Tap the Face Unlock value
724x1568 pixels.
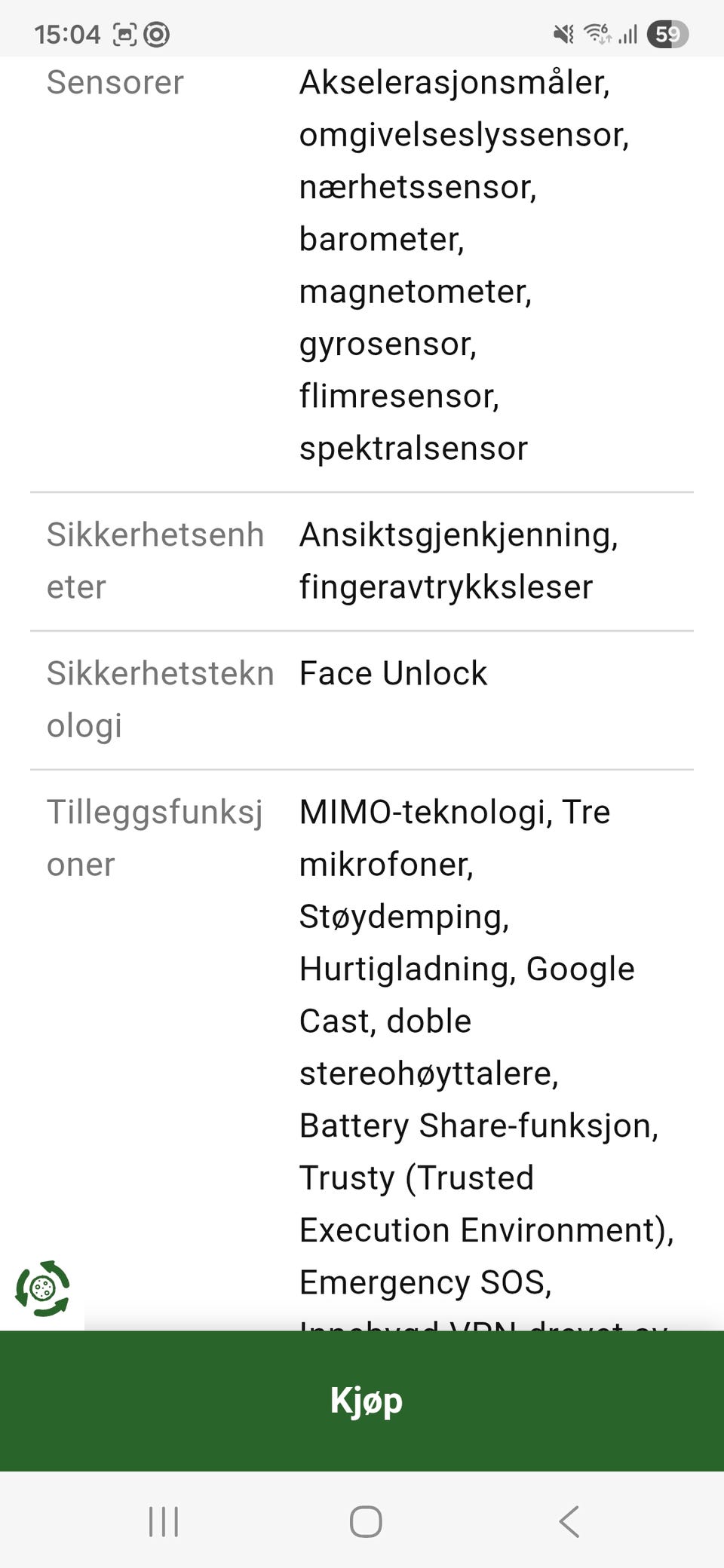[393, 673]
